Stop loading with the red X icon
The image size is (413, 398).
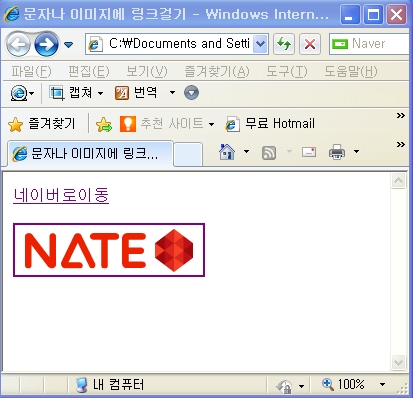point(310,44)
